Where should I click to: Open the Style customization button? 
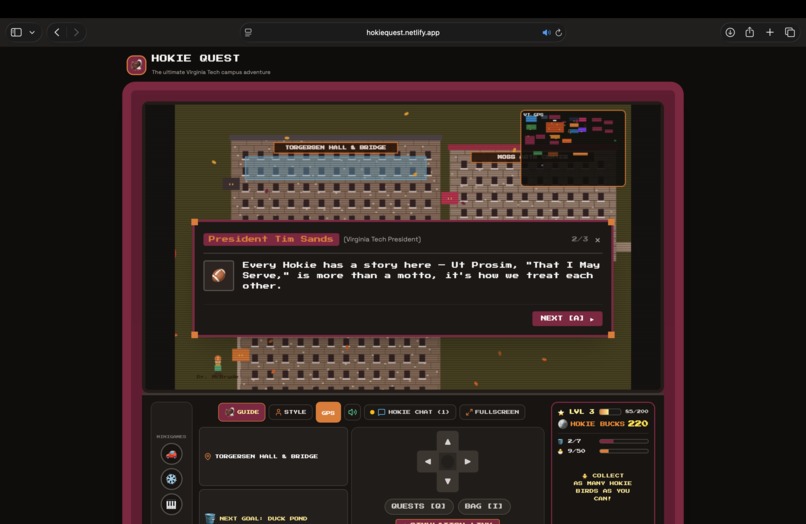(x=290, y=412)
